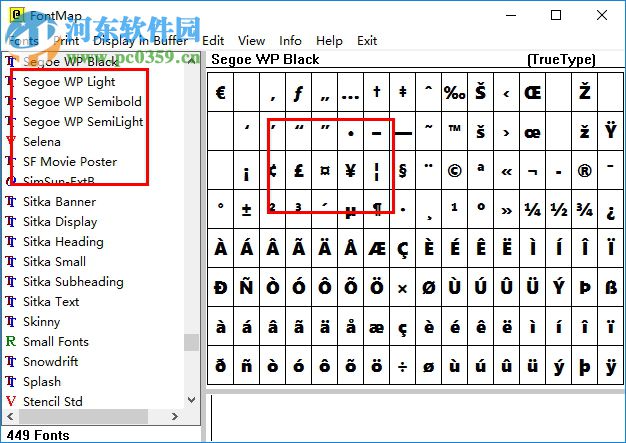Select Stencil Std font
The width and height of the screenshot is (626, 443).
[x=53, y=401]
